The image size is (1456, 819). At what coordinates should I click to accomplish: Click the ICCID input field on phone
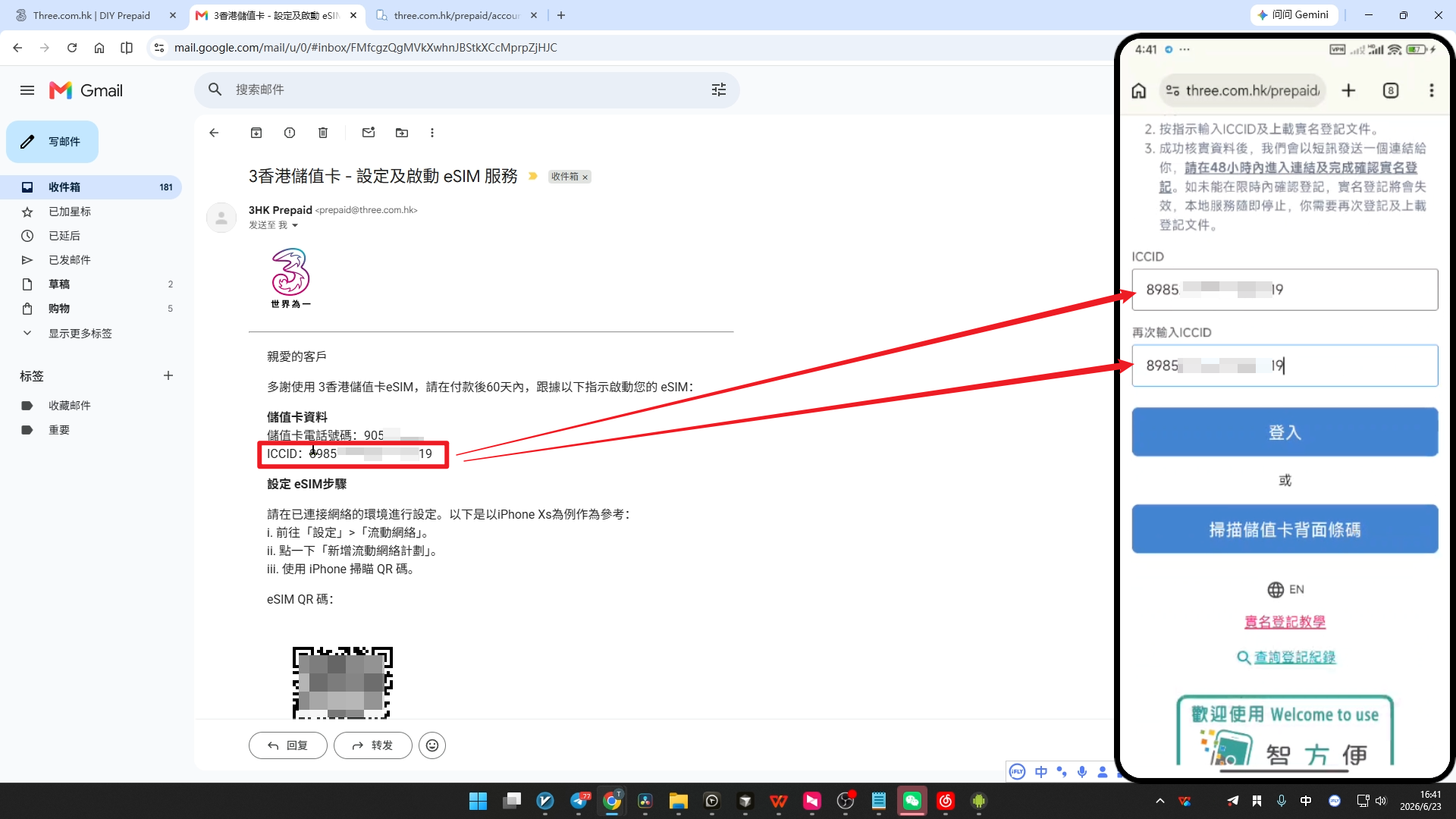[1285, 290]
